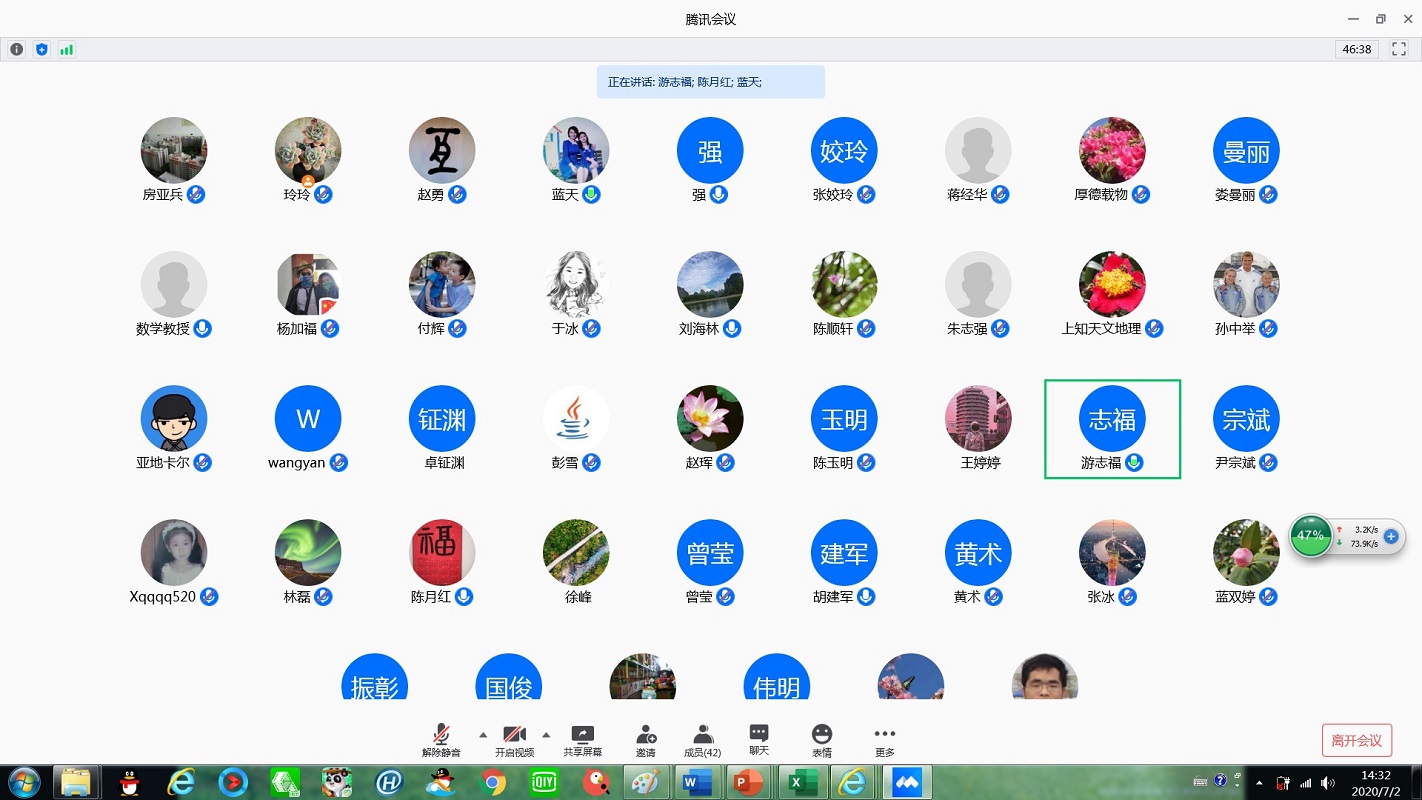Select the highlighted 游志福 participant tile
The height and width of the screenshot is (800, 1422).
click(x=1112, y=429)
